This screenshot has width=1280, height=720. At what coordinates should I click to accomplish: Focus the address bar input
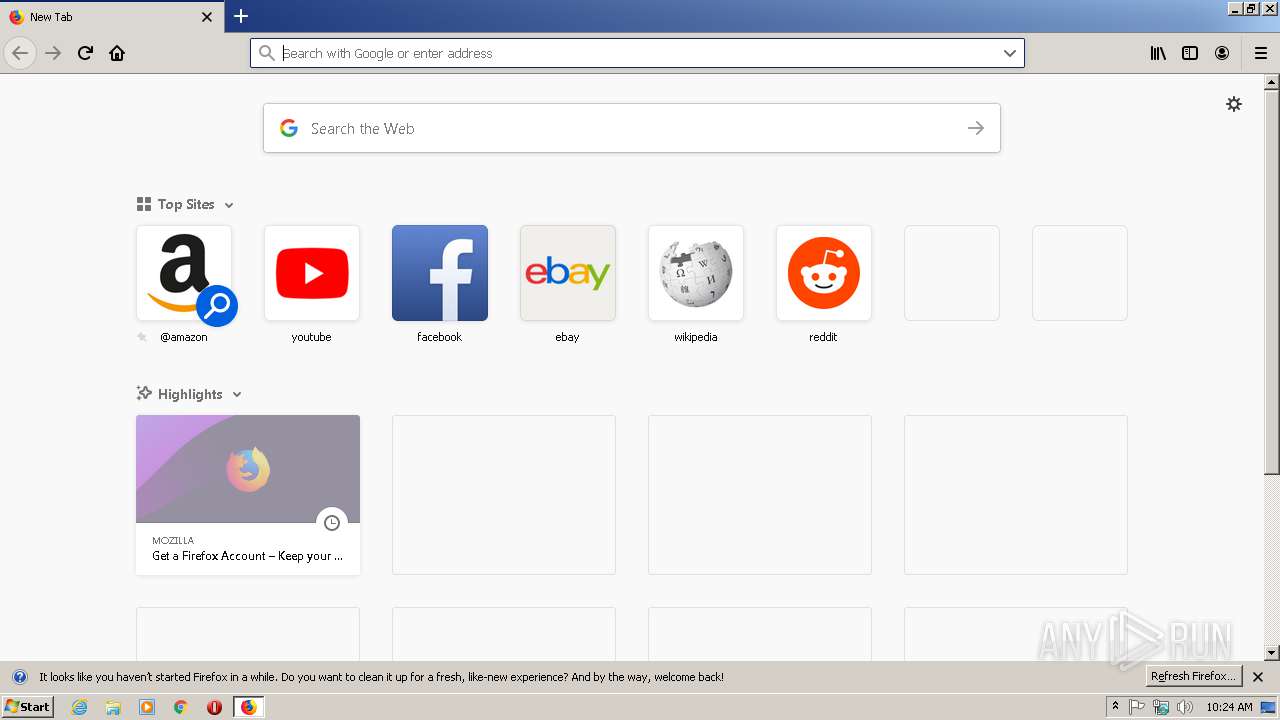click(636, 53)
